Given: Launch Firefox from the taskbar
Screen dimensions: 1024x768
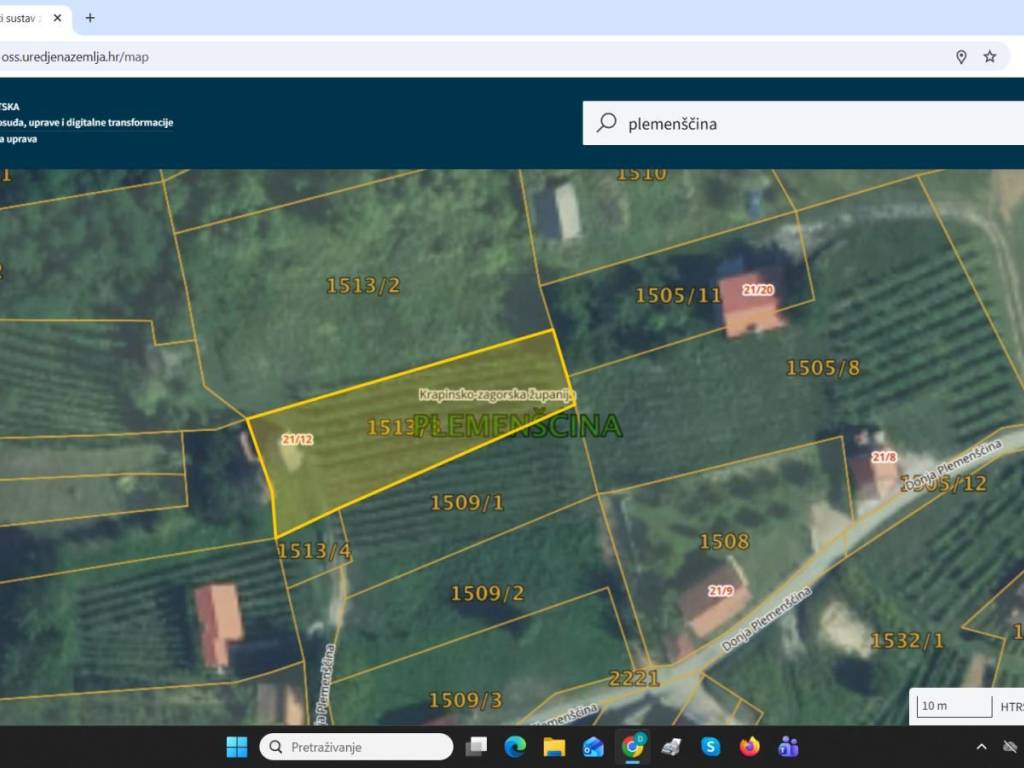Looking at the screenshot, I should [749, 747].
